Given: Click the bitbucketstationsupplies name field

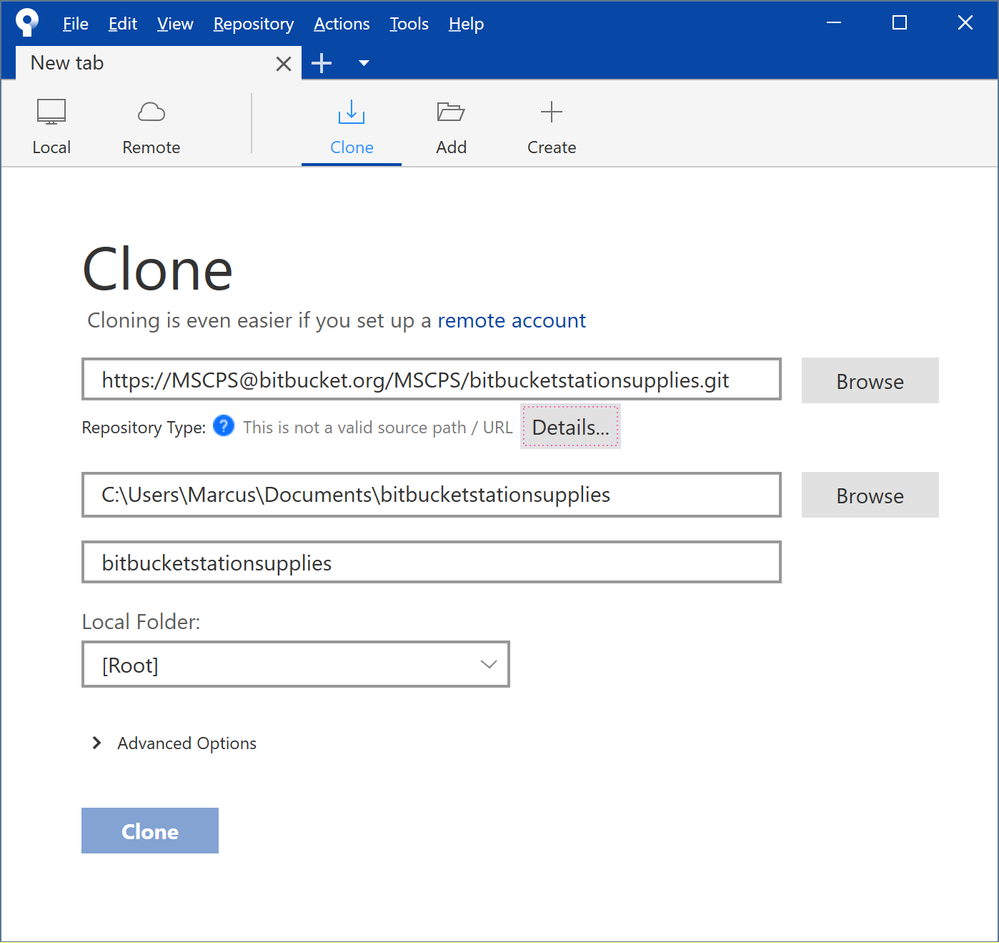Looking at the screenshot, I should pyautogui.click(x=431, y=562).
